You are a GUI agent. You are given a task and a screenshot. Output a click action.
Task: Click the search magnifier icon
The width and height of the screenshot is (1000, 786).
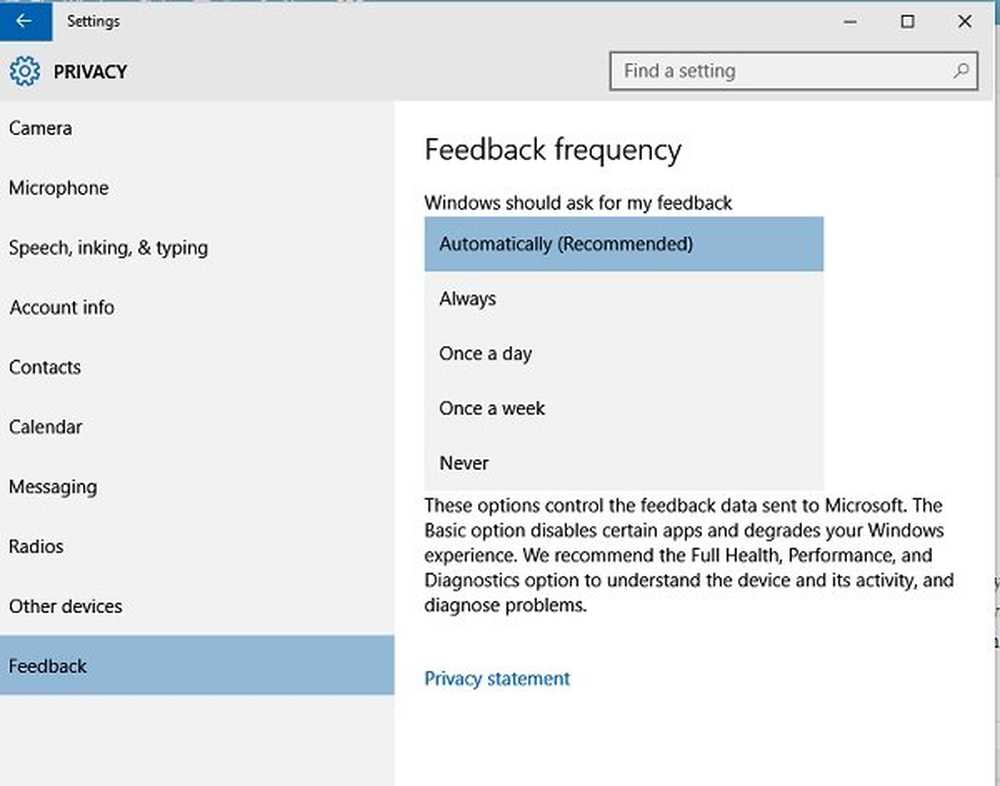click(x=961, y=71)
